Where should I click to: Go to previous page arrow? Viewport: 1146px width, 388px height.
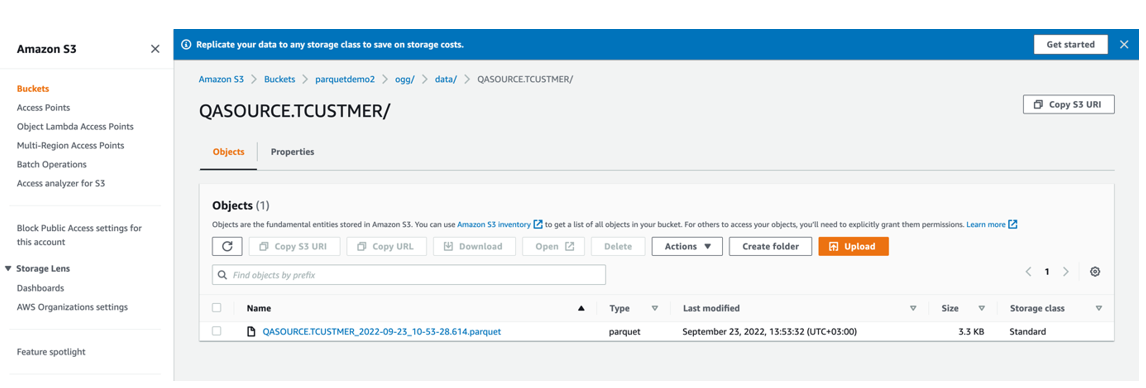coord(1028,272)
